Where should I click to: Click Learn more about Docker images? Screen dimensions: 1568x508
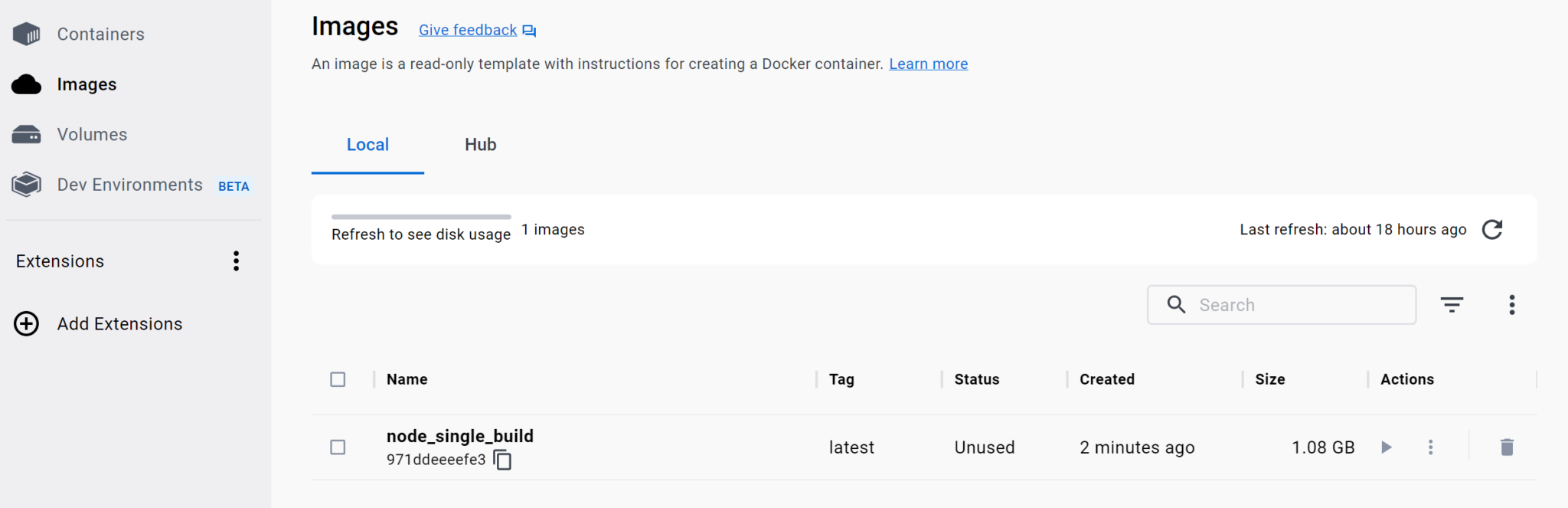click(x=928, y=64)
